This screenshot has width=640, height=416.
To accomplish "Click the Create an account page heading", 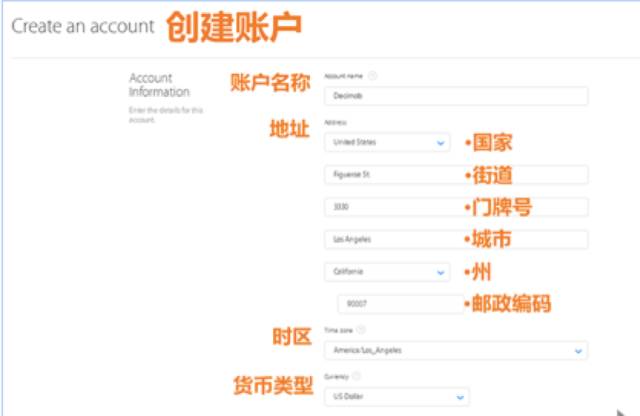I will [x=83, y=25].
